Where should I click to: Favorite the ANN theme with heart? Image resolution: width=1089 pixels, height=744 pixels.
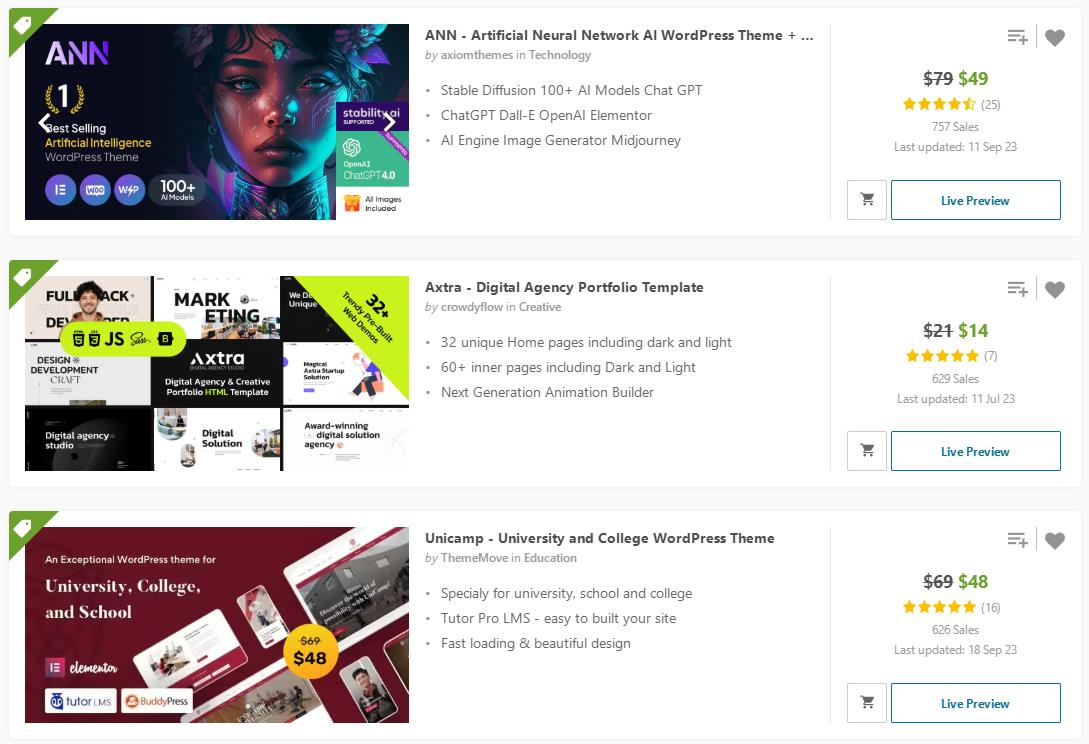coord(1055,38)
